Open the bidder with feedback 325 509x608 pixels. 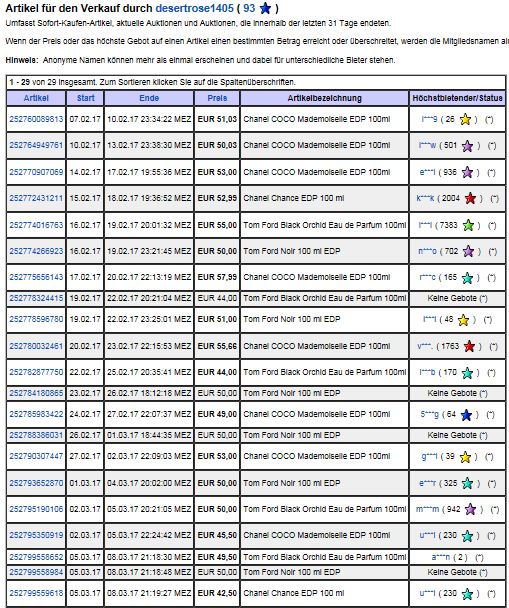[428, 483]
